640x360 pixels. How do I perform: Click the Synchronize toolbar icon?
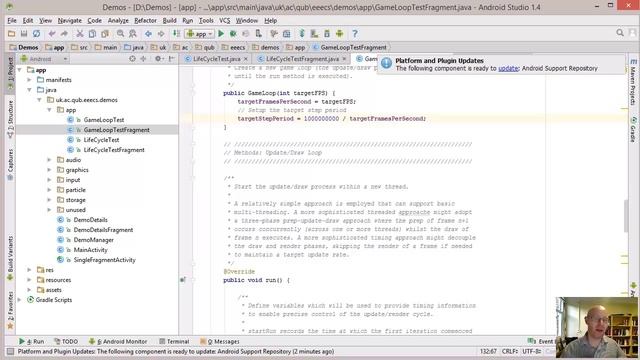pyautogui.click(x=36, y=33)
